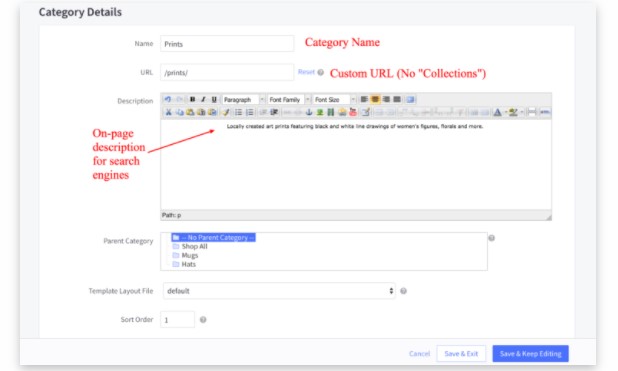Embed a YouTube video via red icon
The width and height of the screenshot is (618, 371).
[x=353, y=112]
